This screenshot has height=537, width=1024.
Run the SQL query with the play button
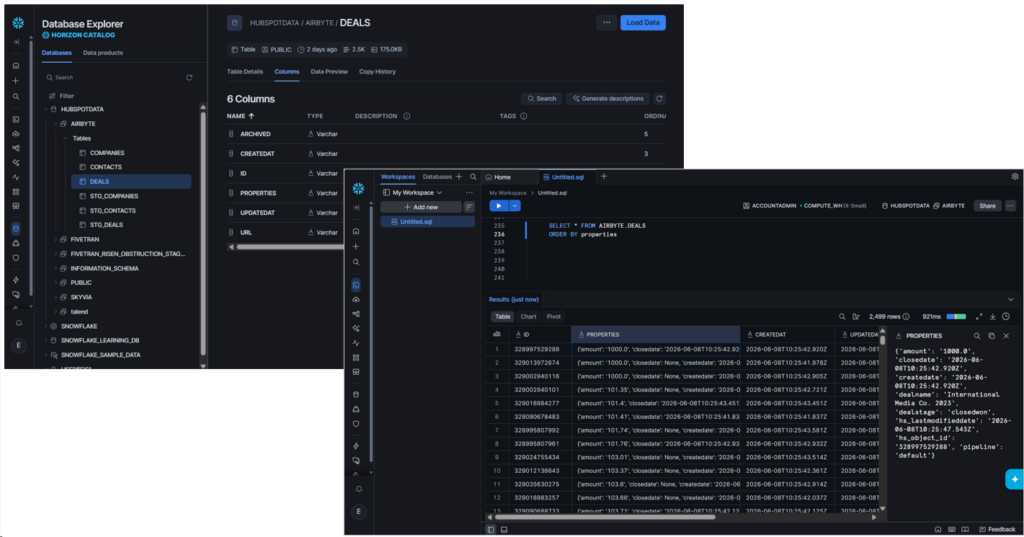[x=499, y=206]
